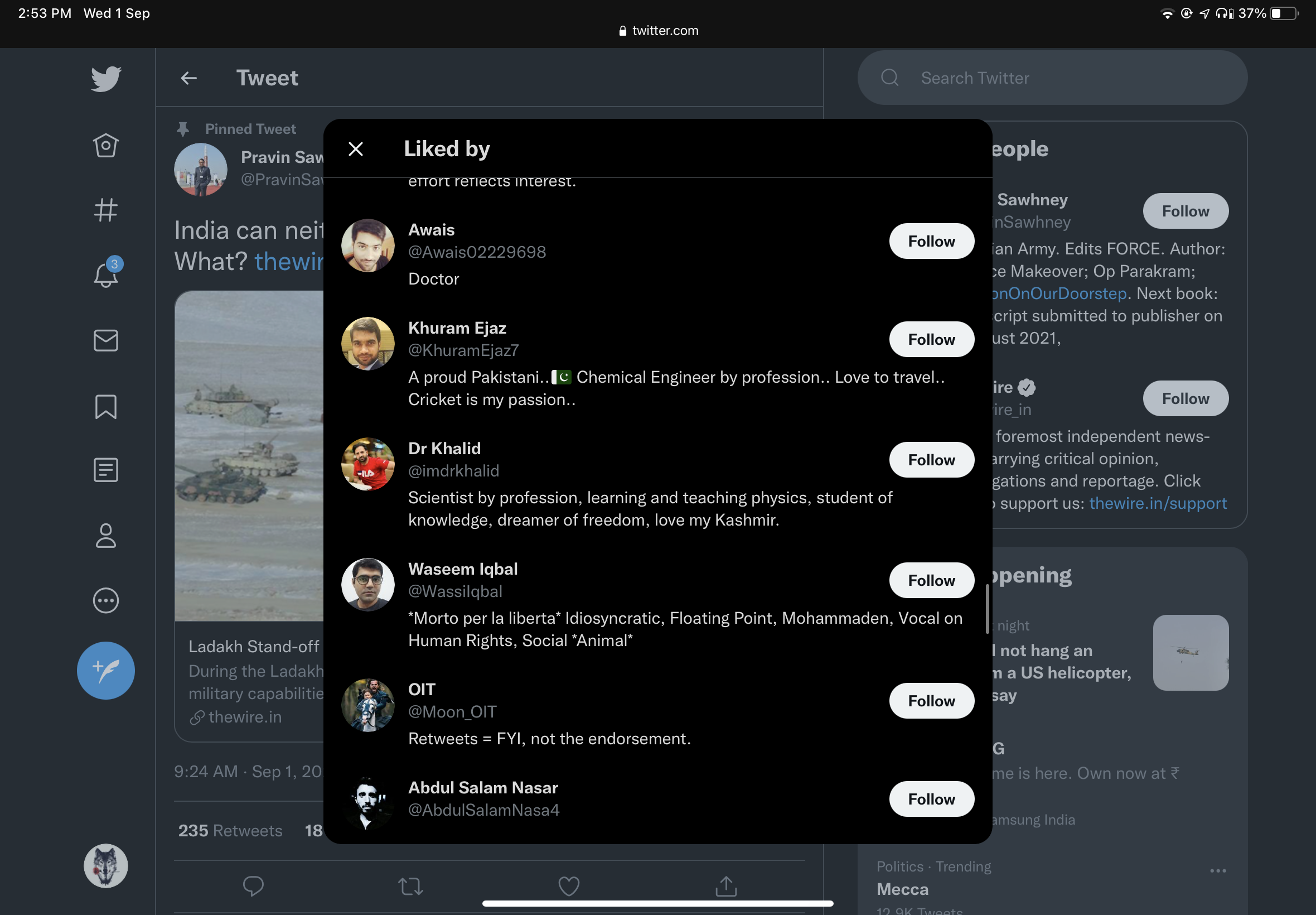The width and height of the screenshot is (1316, 915).
Task: Open Dr Khalid profile picture
Action: (368, 464)
